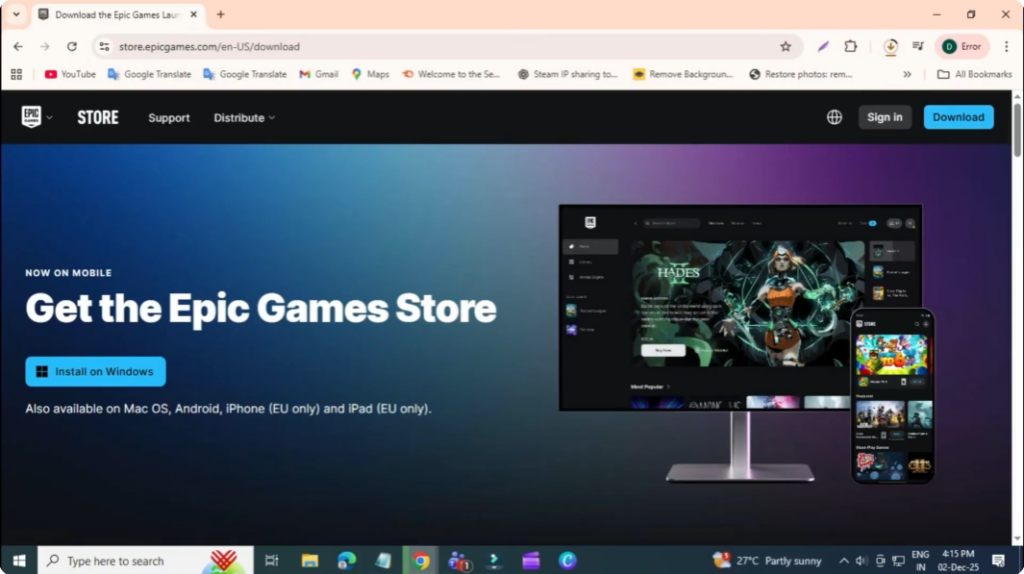
Task: Open File Explorer from the taskbar
Action: pos(310,560)
